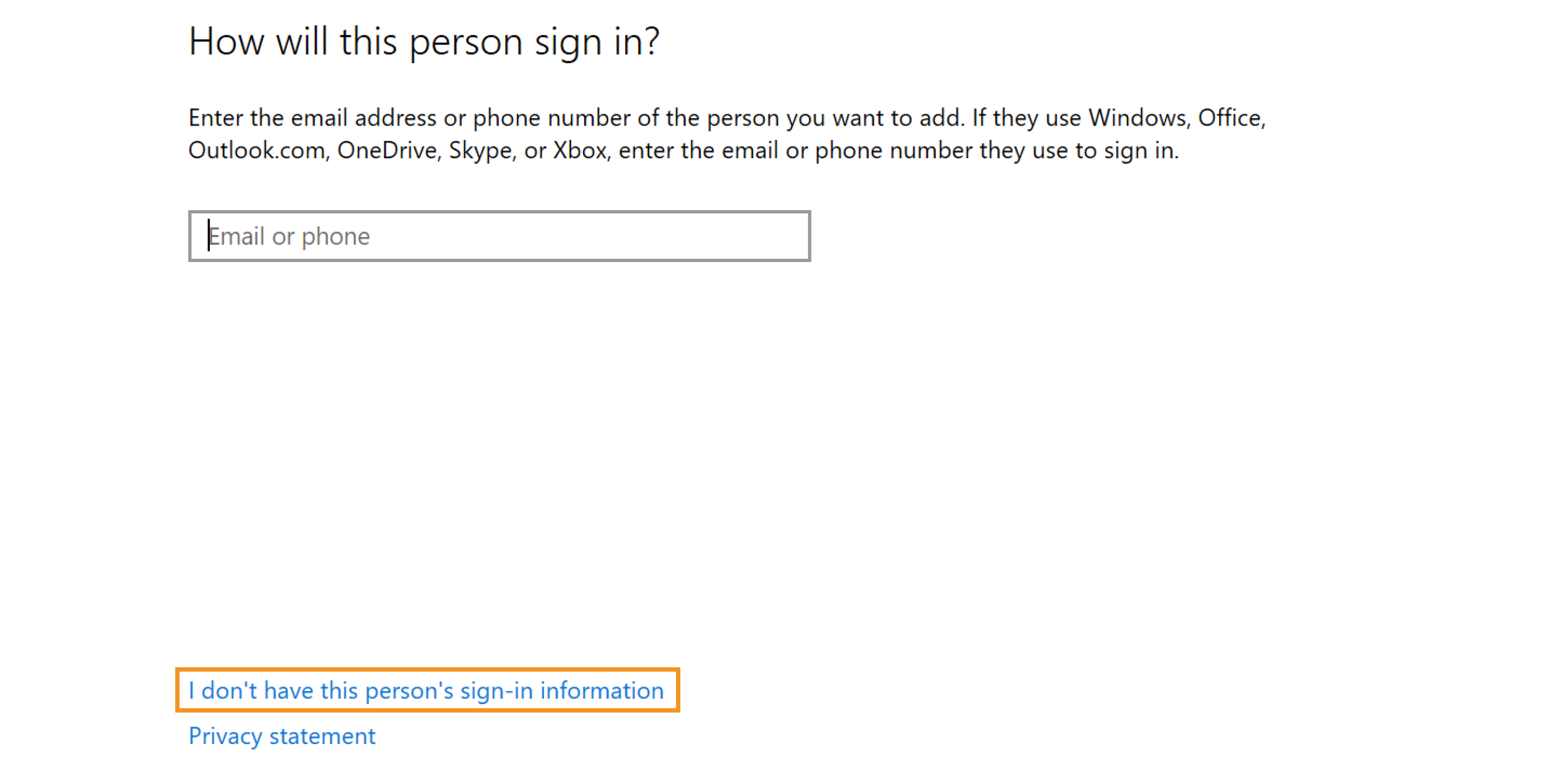The height and width of the screenshot is (783, 1568).
Task: Click "information" in the orange-outlined link
Action: (601, 691)
